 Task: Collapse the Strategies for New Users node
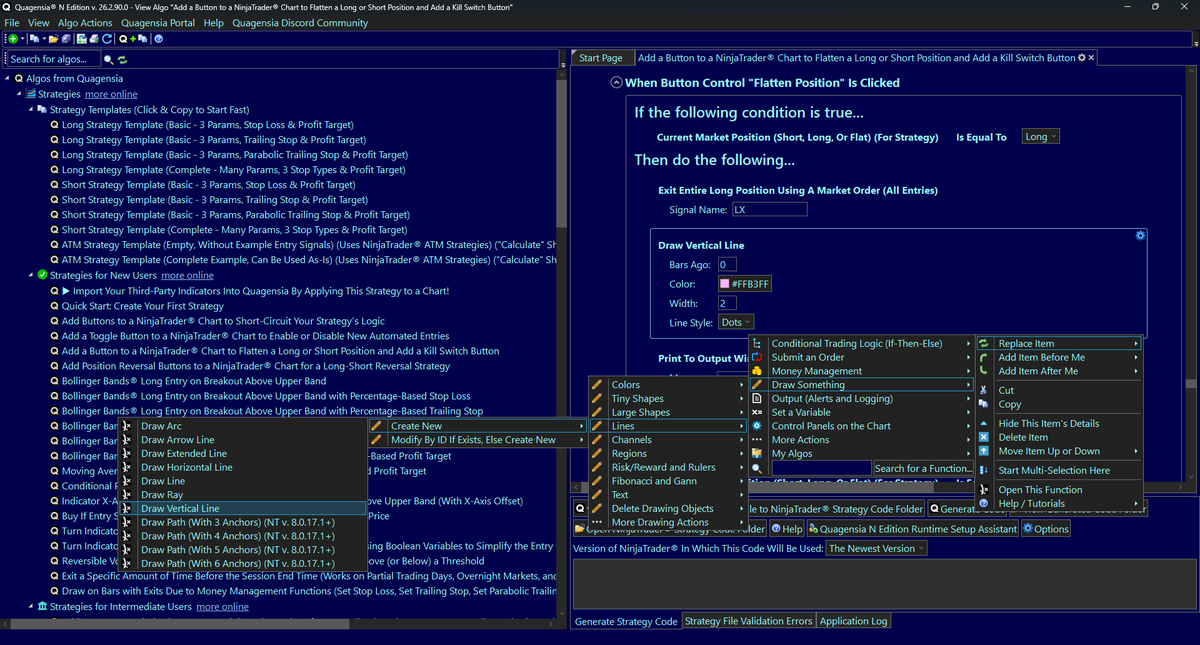point(31,275)
